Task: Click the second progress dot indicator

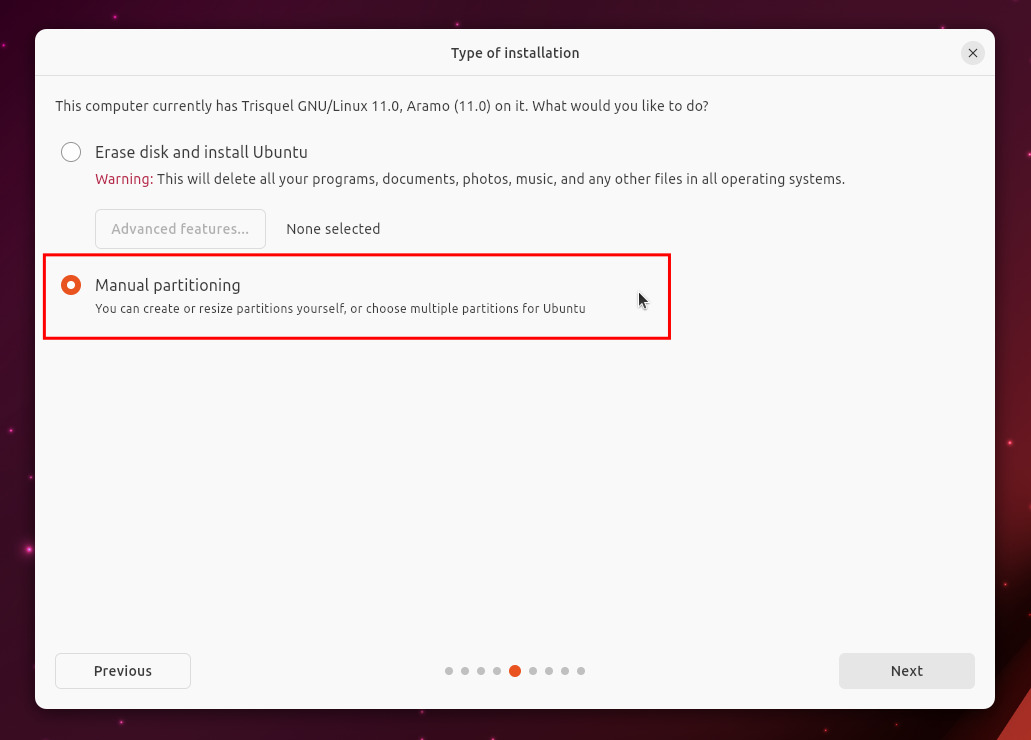Action: click(x=465, y=671)
